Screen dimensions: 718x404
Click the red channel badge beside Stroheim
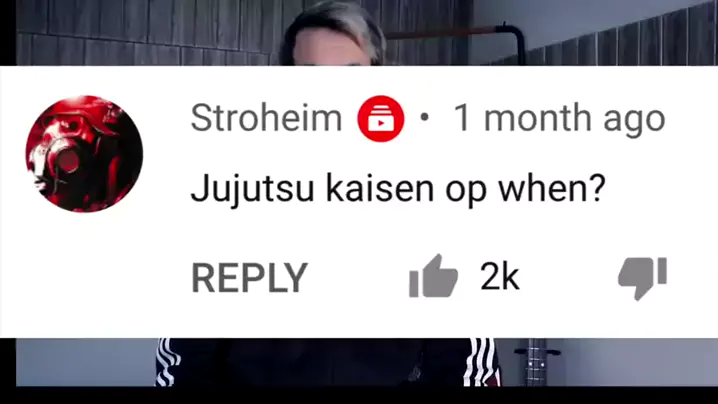(381, 119)
